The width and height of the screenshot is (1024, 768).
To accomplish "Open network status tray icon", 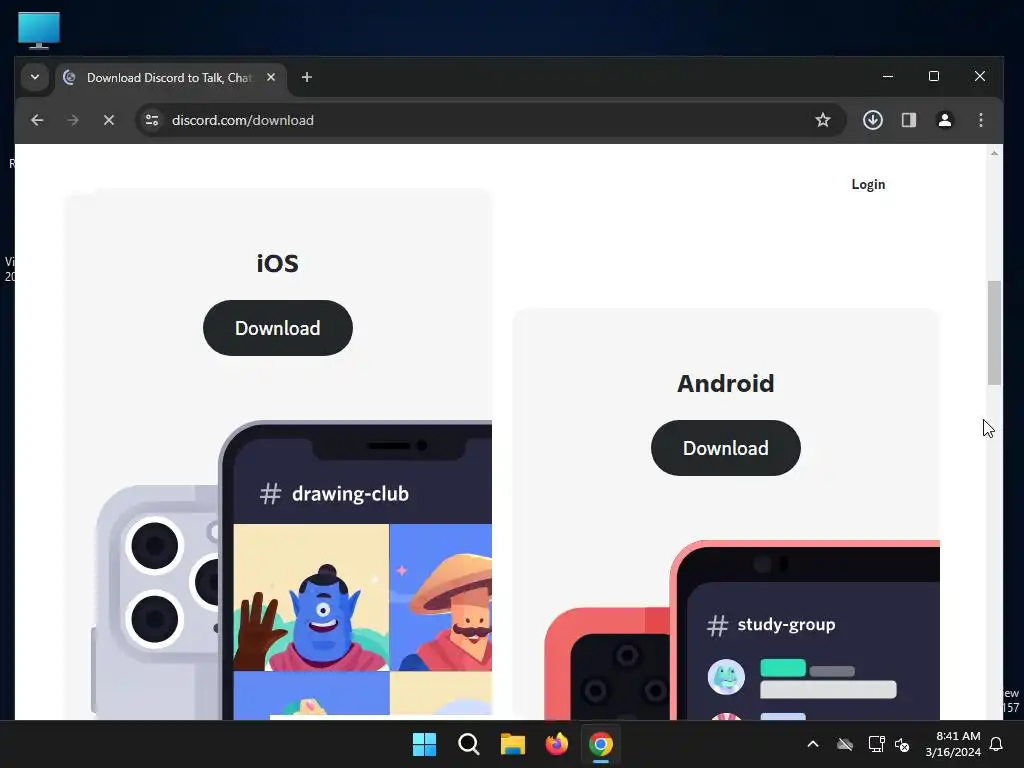I will coord(876,744).
